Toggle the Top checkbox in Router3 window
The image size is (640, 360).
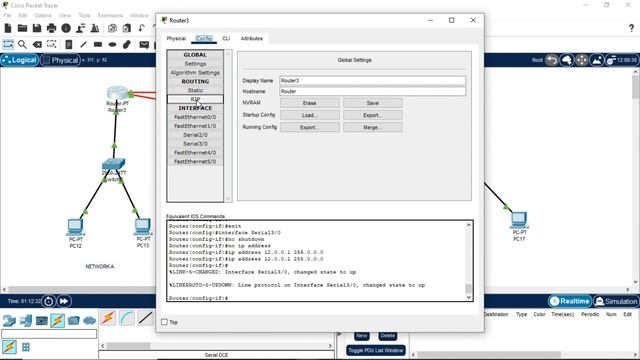click(x=164, y=322)
